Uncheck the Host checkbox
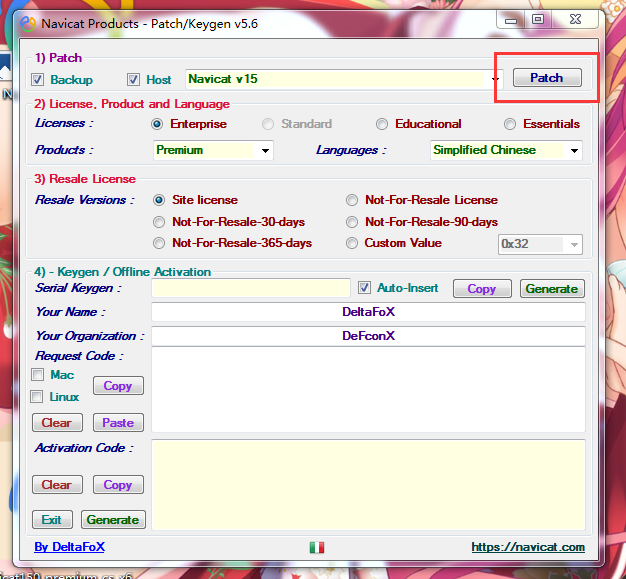 134,80
